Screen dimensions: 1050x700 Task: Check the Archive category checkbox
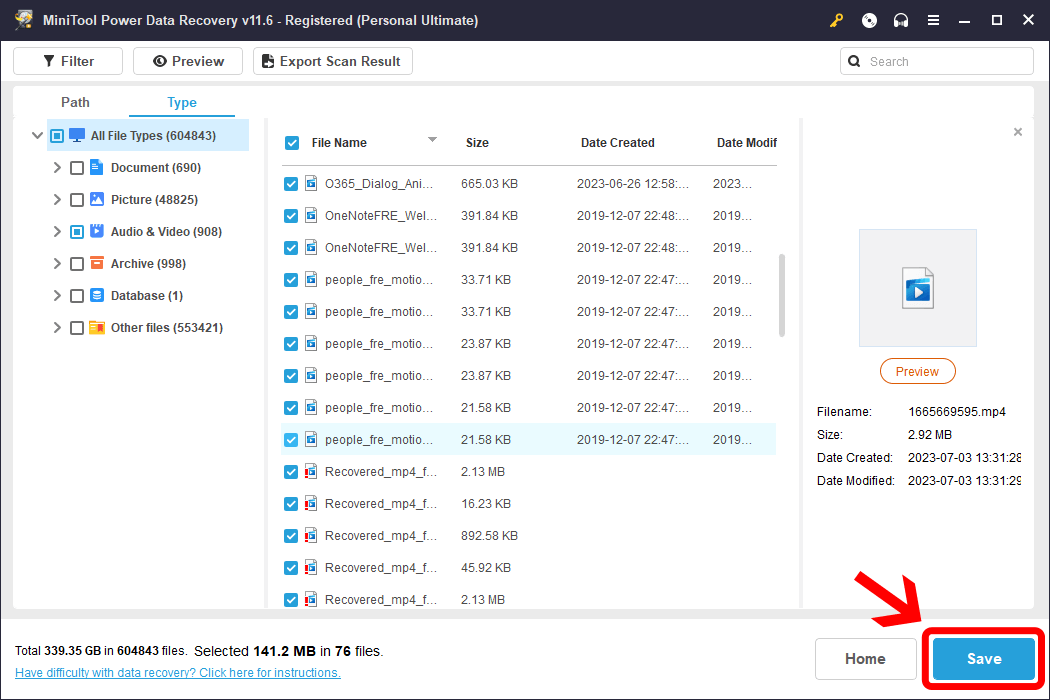(x=77, y=264)
